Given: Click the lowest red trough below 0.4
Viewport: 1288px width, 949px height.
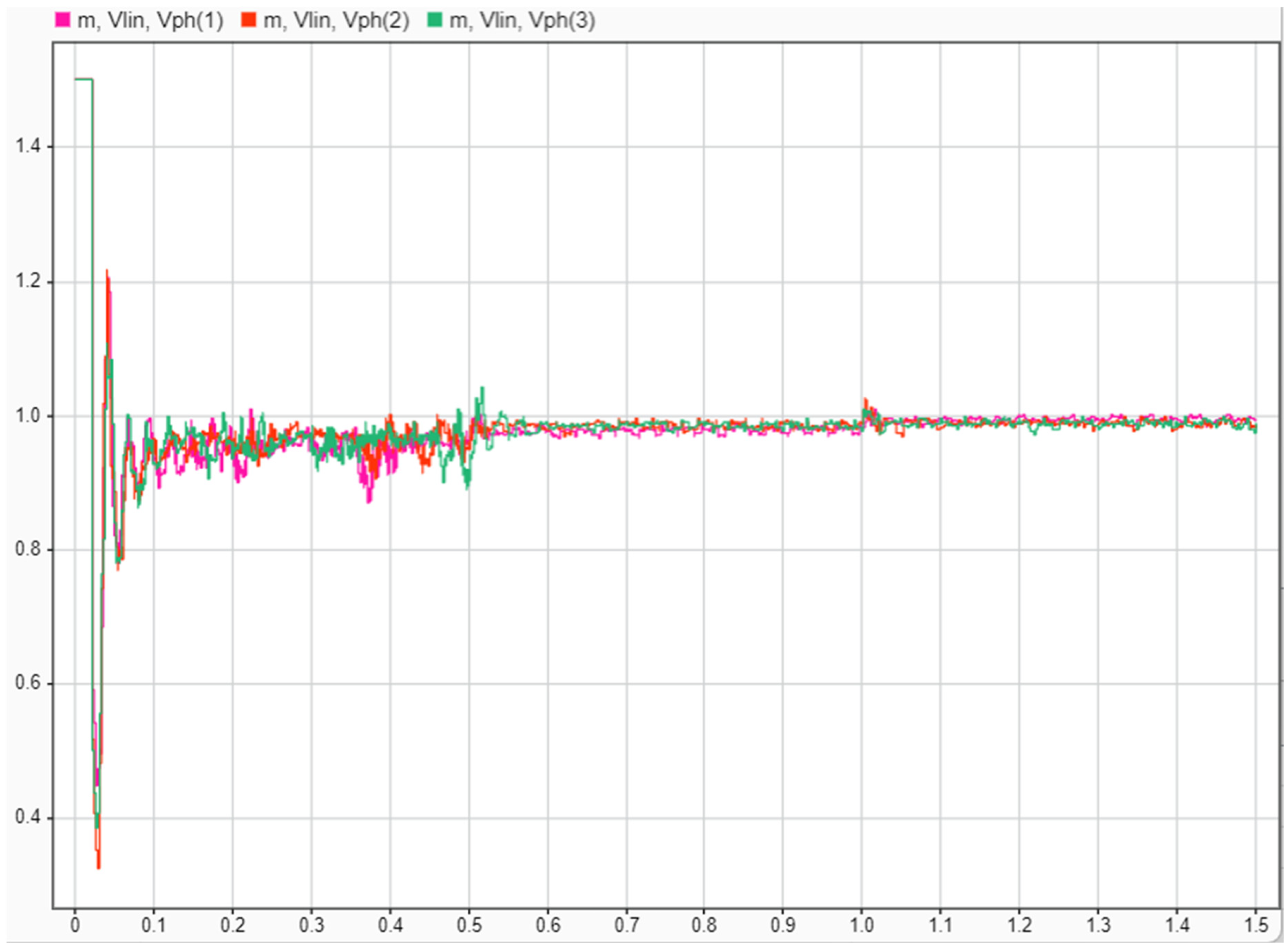Looking at the screenshot, I should coord(98,865).
